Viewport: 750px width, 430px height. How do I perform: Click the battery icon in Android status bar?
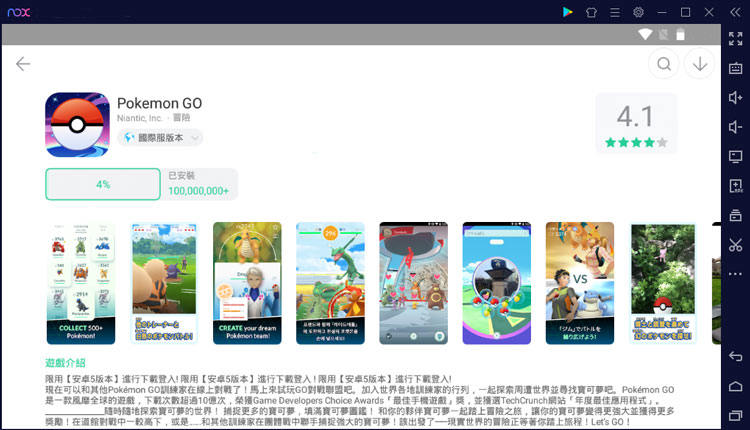(x=680, y=34)
